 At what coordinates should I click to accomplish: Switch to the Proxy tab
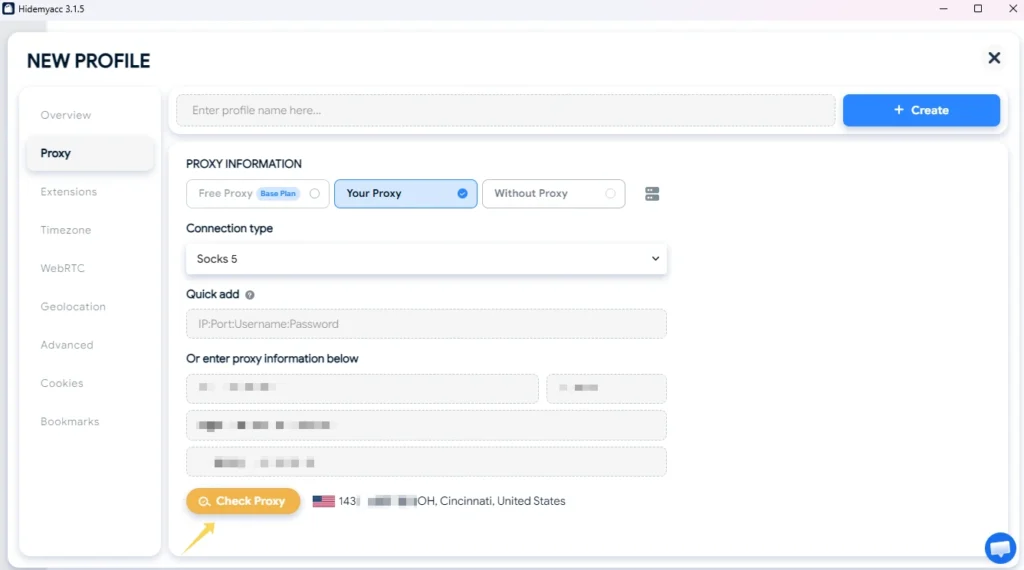tap(90, 153)
